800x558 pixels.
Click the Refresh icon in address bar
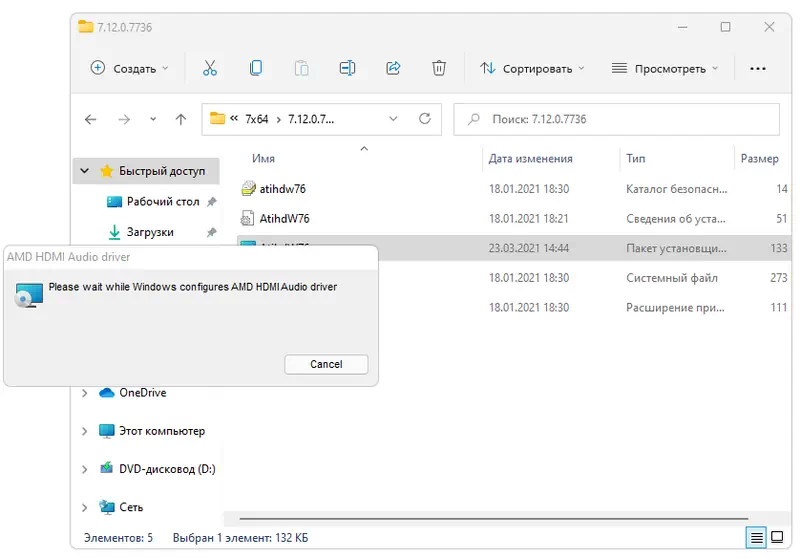(x=425, y=119)
